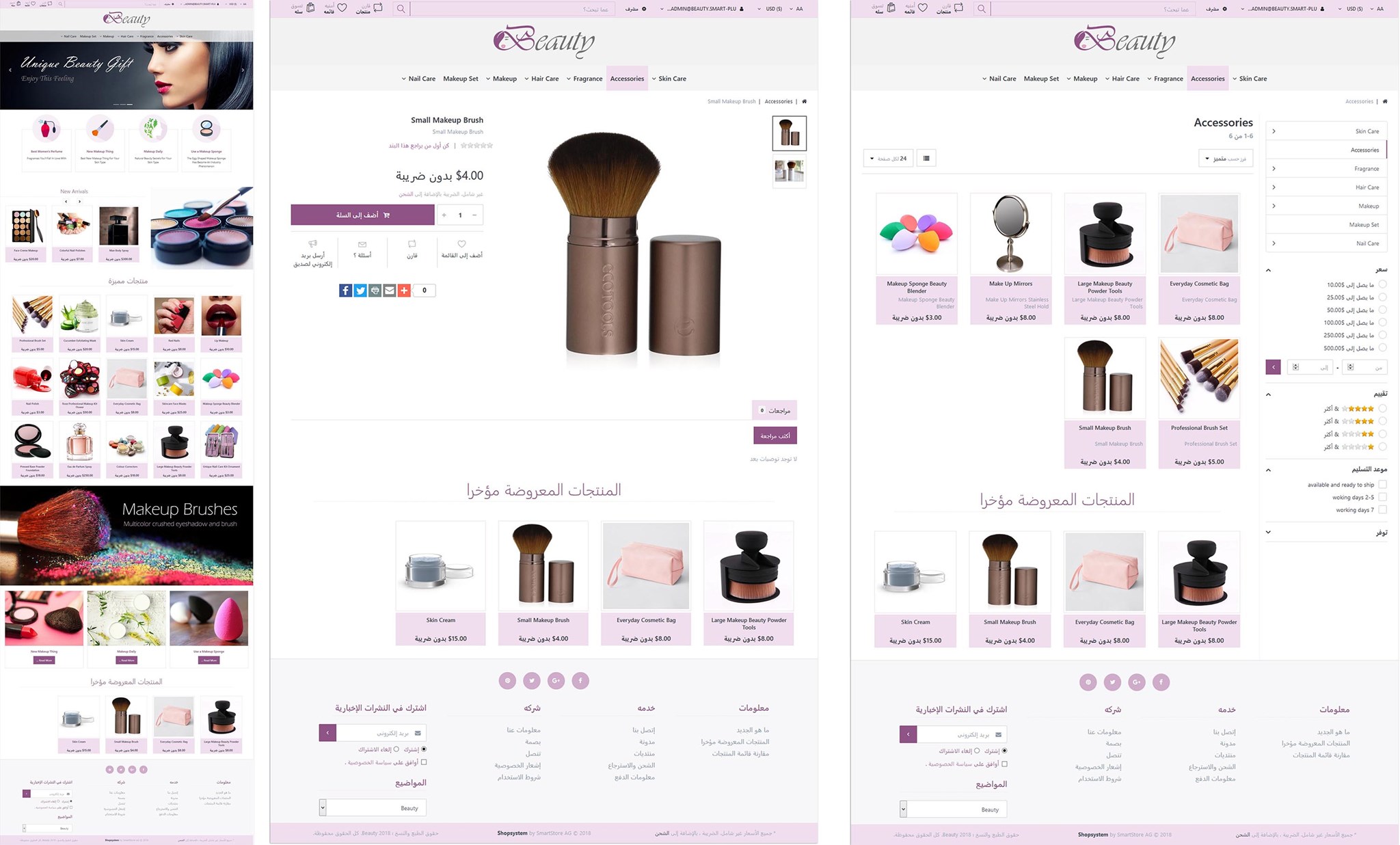Click the megaphone email-a-friend icon
The height and width of the screenshot is (845, 1400).
(x=312, y=244)
